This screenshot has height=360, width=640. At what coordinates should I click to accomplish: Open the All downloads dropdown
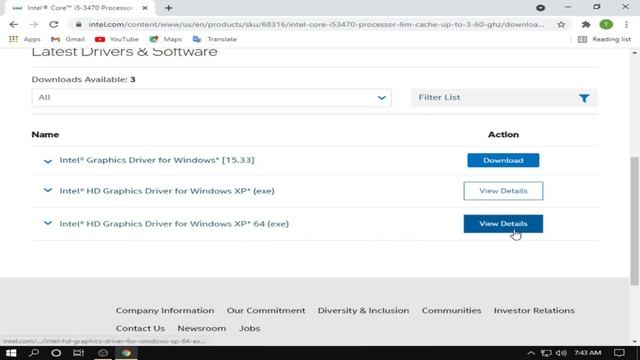[211, 98]
